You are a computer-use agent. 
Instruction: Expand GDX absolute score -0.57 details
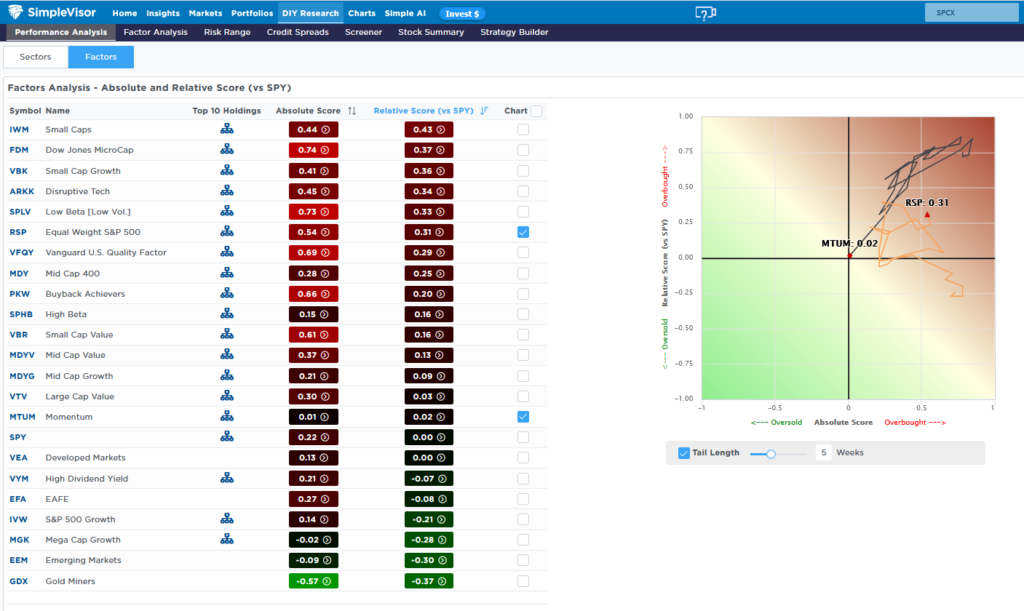click(x=327, y=581)
